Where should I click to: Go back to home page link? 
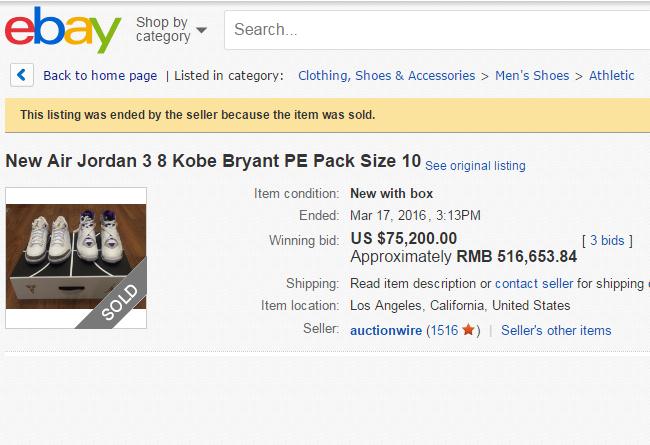tap(100, 76)
